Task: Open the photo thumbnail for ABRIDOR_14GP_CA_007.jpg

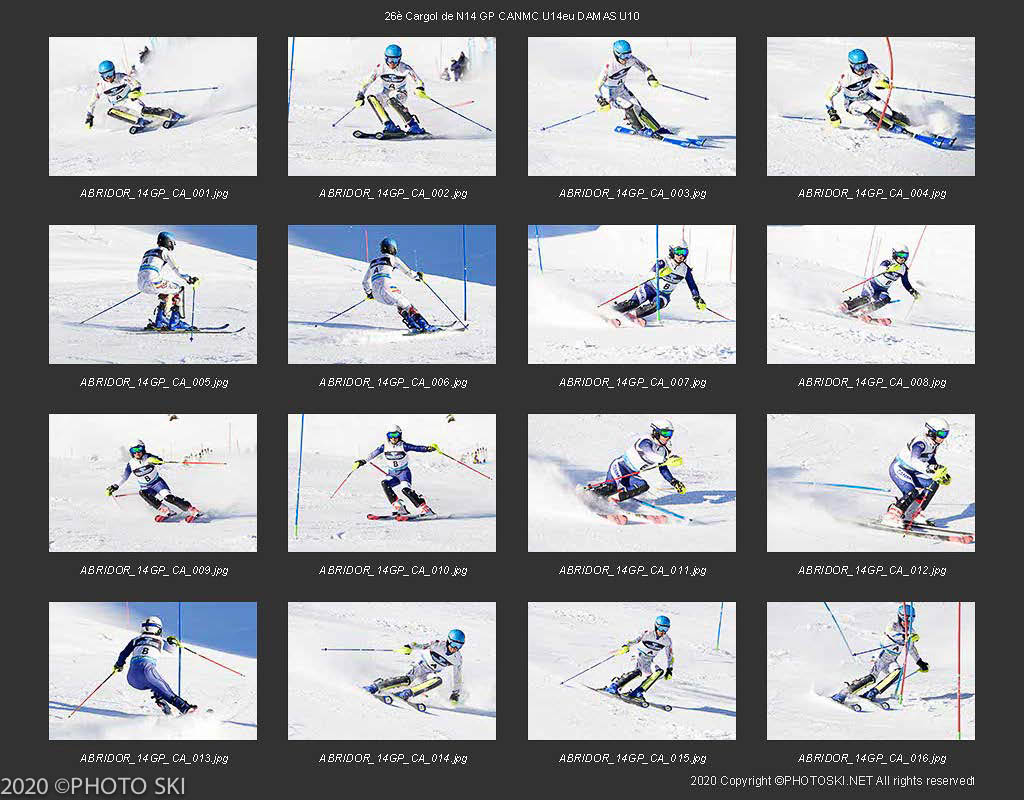Action: tap(632, 294)
